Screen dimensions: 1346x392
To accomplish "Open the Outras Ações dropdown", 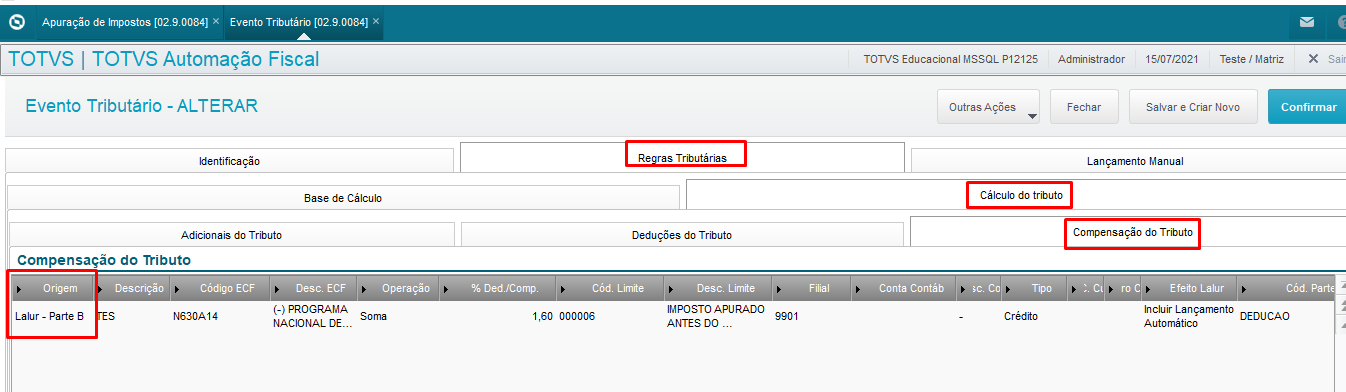I will (x=988, y=107).
